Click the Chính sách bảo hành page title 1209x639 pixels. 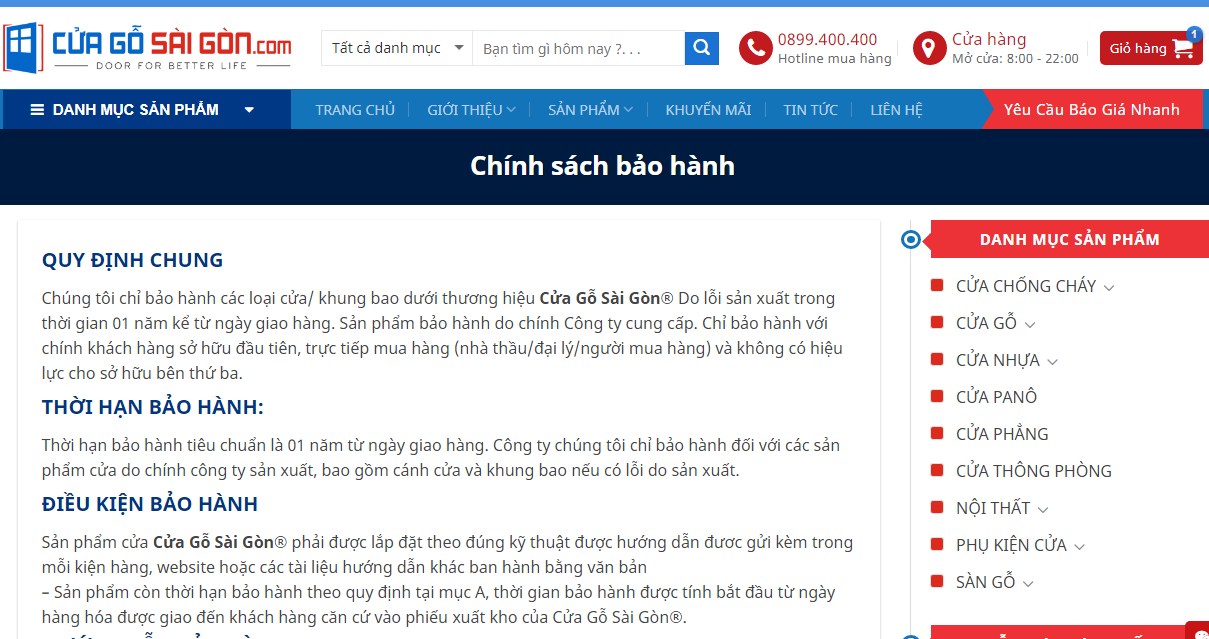(603, 166)
